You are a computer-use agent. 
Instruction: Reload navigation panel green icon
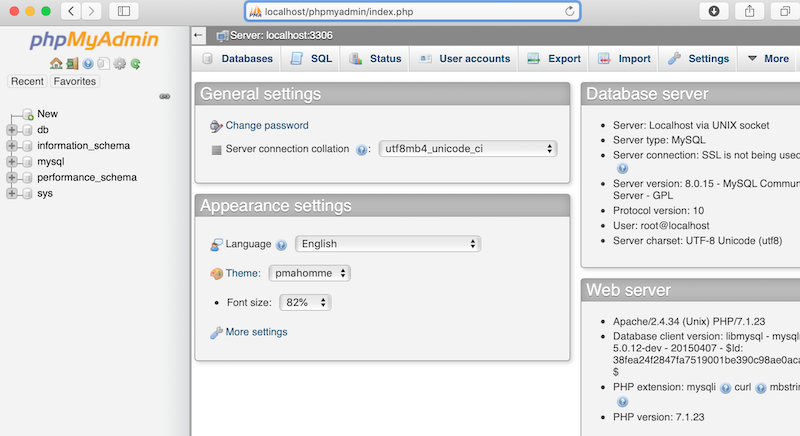pyautogui.click(x=135, y=64)
